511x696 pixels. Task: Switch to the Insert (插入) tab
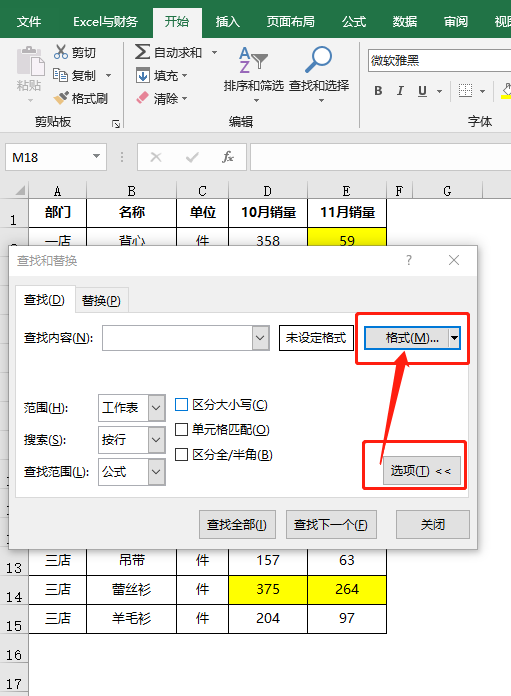click(x=227, y=21)
